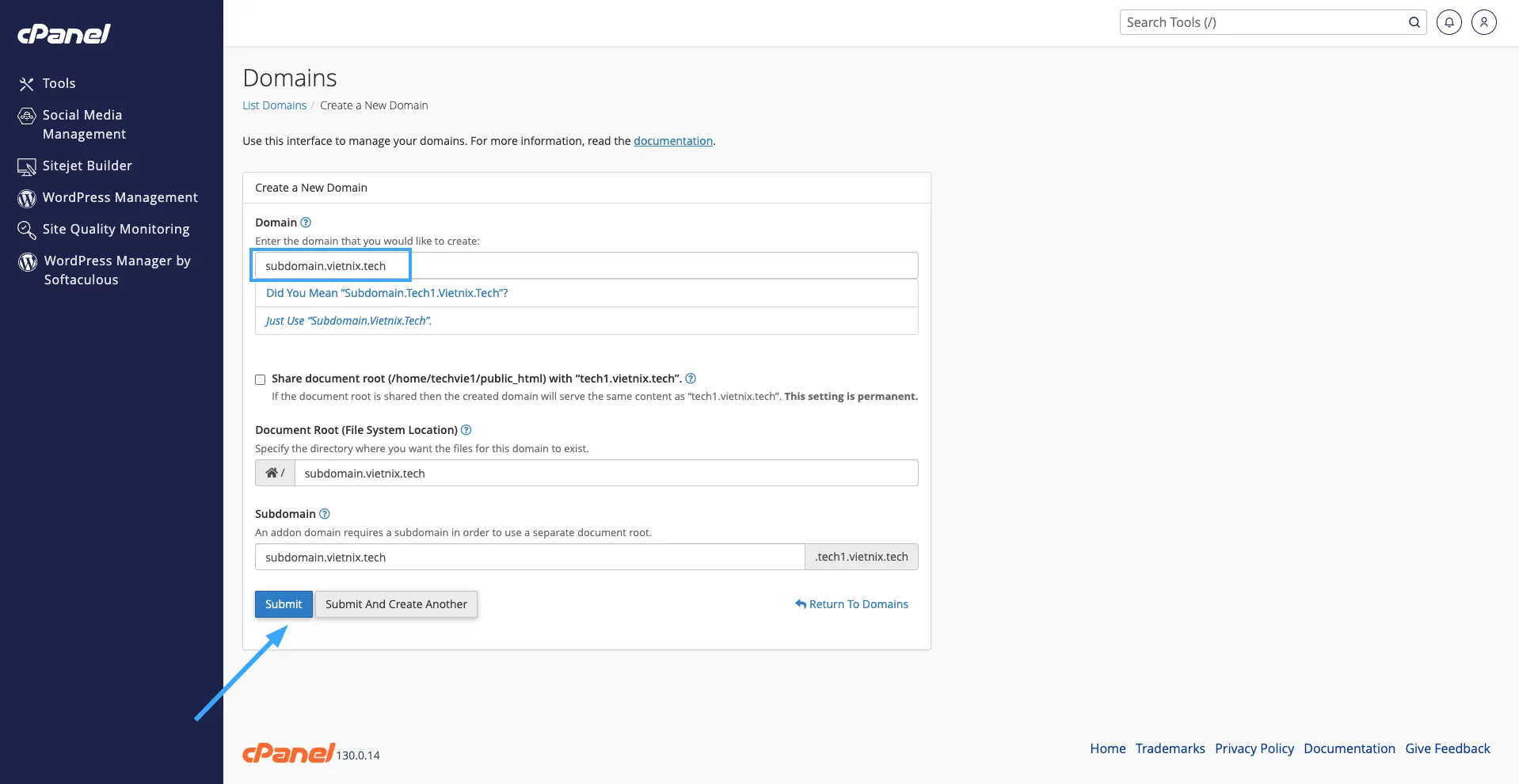This screenshot has width=1519, height=784.
Task: Click help icon after share document root text
Action: (691, 379)
